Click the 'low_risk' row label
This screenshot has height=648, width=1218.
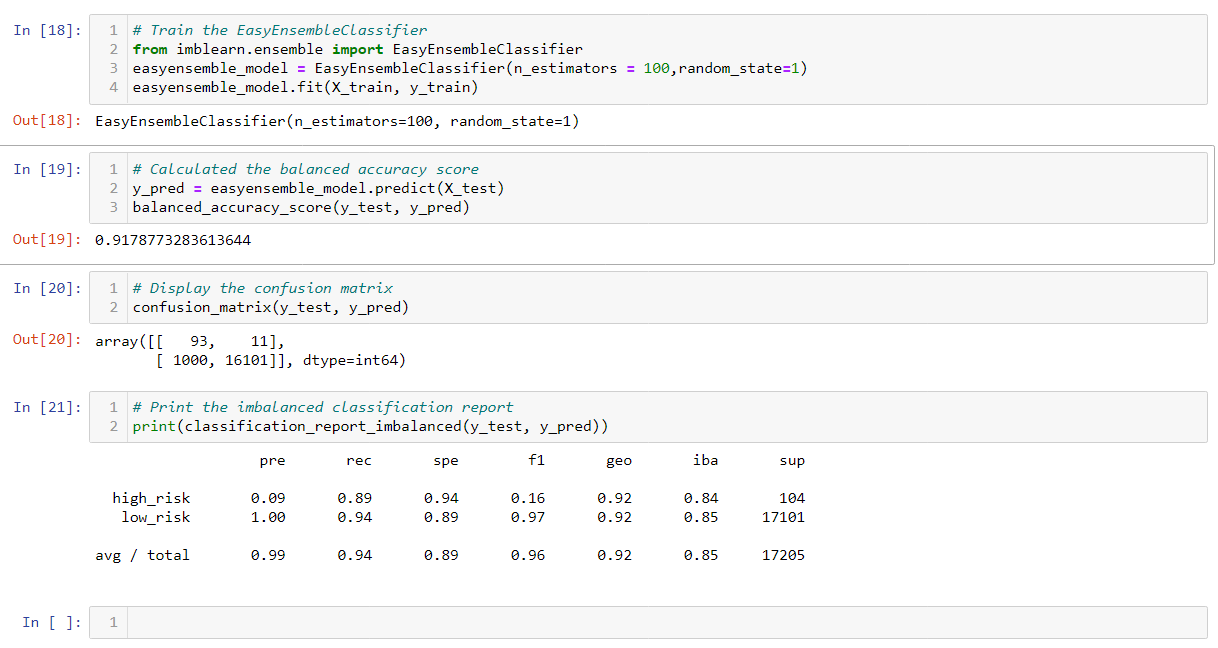155,517
